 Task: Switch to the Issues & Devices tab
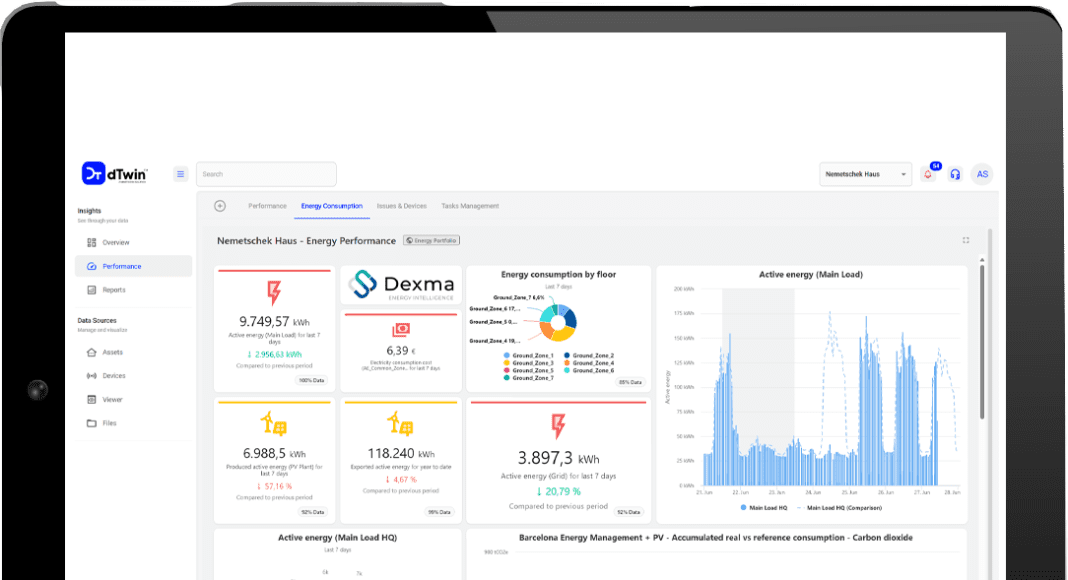401,206
